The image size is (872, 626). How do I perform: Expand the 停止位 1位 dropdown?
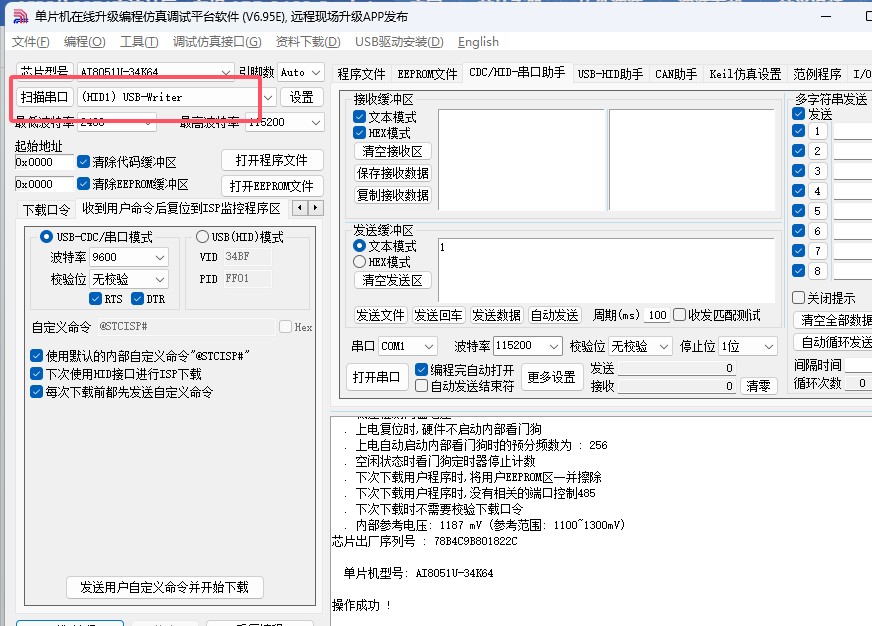769,346
